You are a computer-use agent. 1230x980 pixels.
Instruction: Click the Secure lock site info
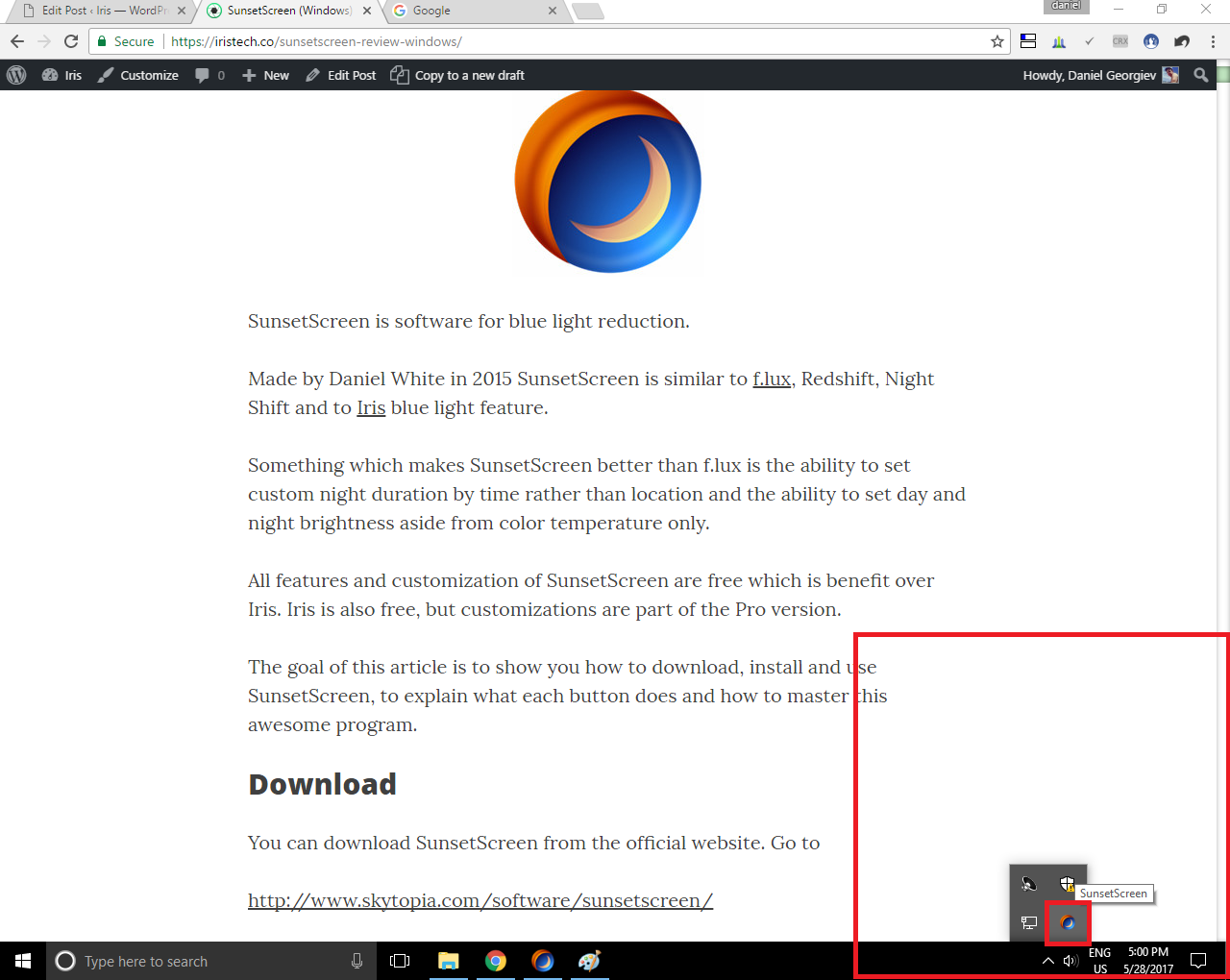[x=126, y=41]
